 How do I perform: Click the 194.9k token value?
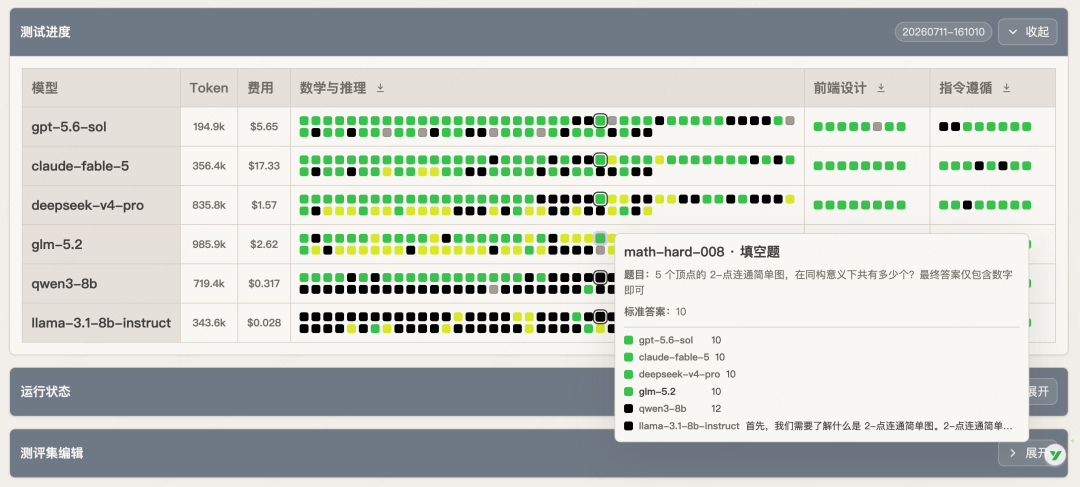point(209,127)
